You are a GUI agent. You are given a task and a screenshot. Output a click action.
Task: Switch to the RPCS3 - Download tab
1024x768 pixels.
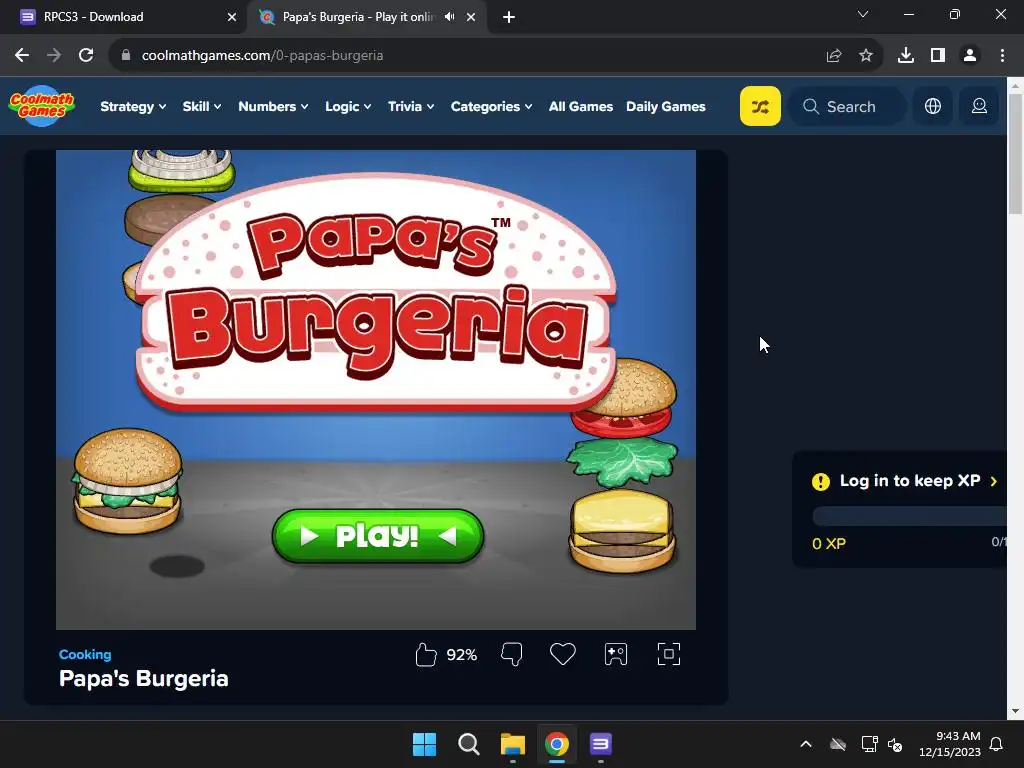coord(123,17)
